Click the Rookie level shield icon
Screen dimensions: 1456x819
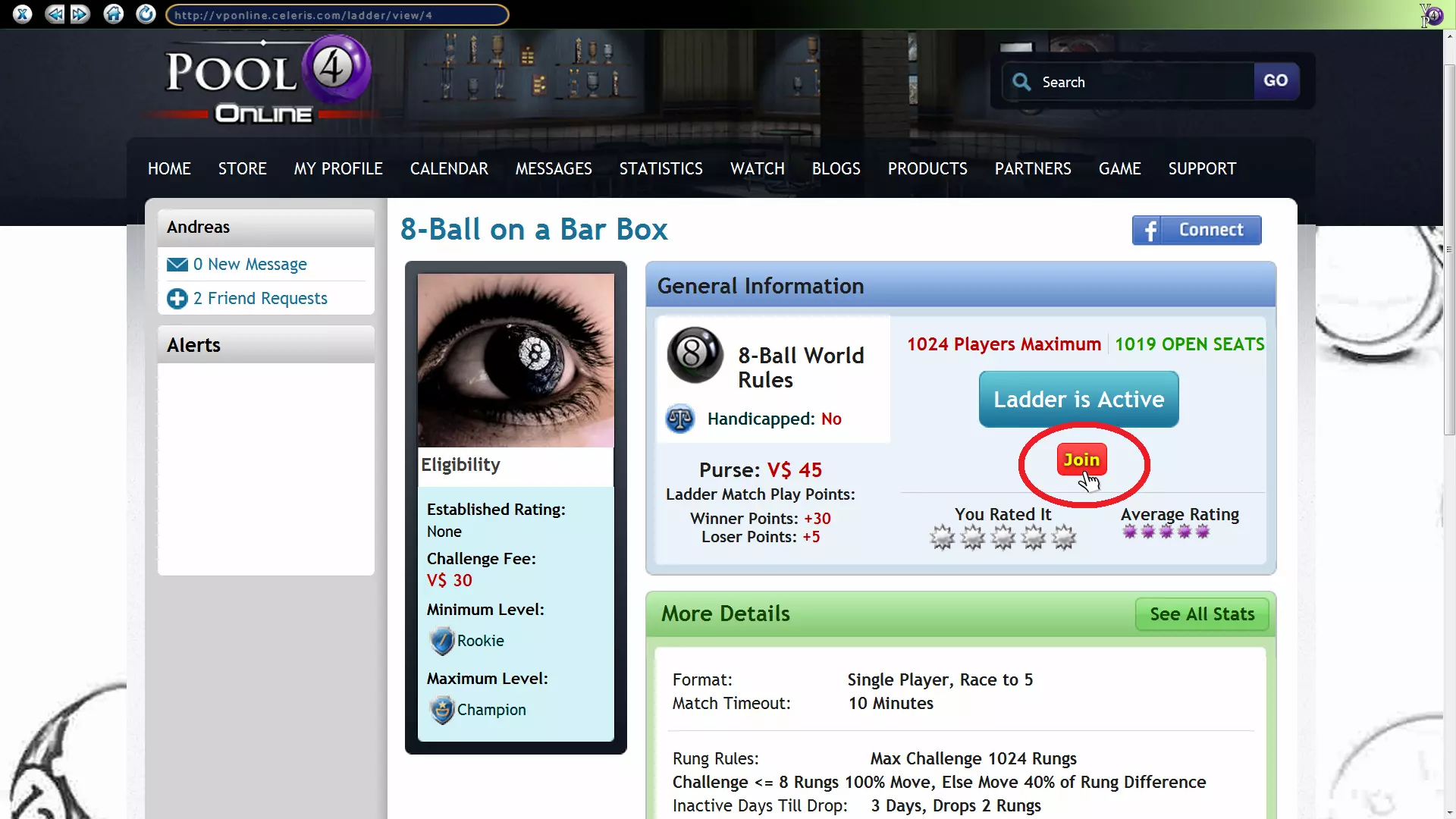click(441, 642)
